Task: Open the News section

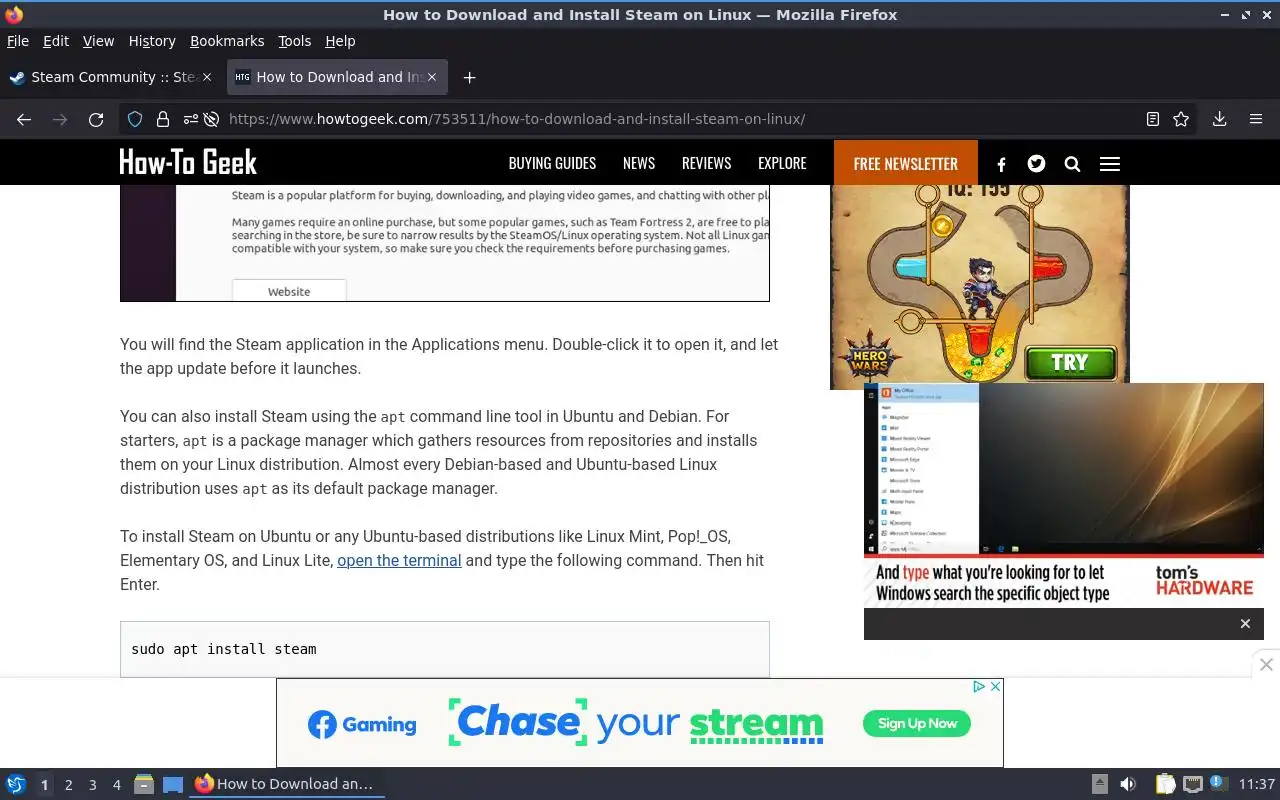Action: click(x=639, y=163)
